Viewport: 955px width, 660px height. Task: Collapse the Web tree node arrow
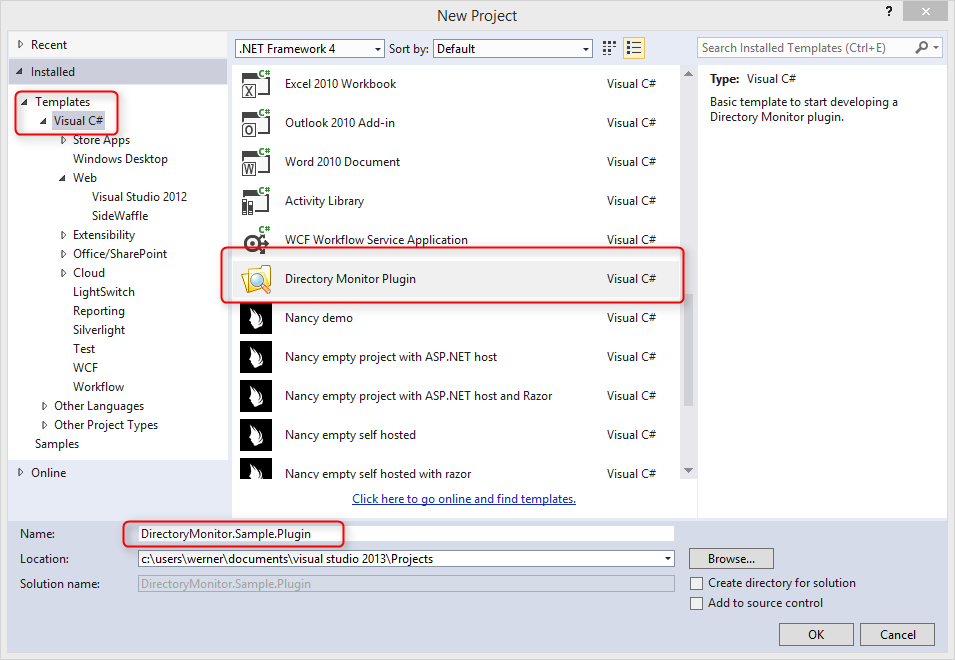tap(62, 178)
